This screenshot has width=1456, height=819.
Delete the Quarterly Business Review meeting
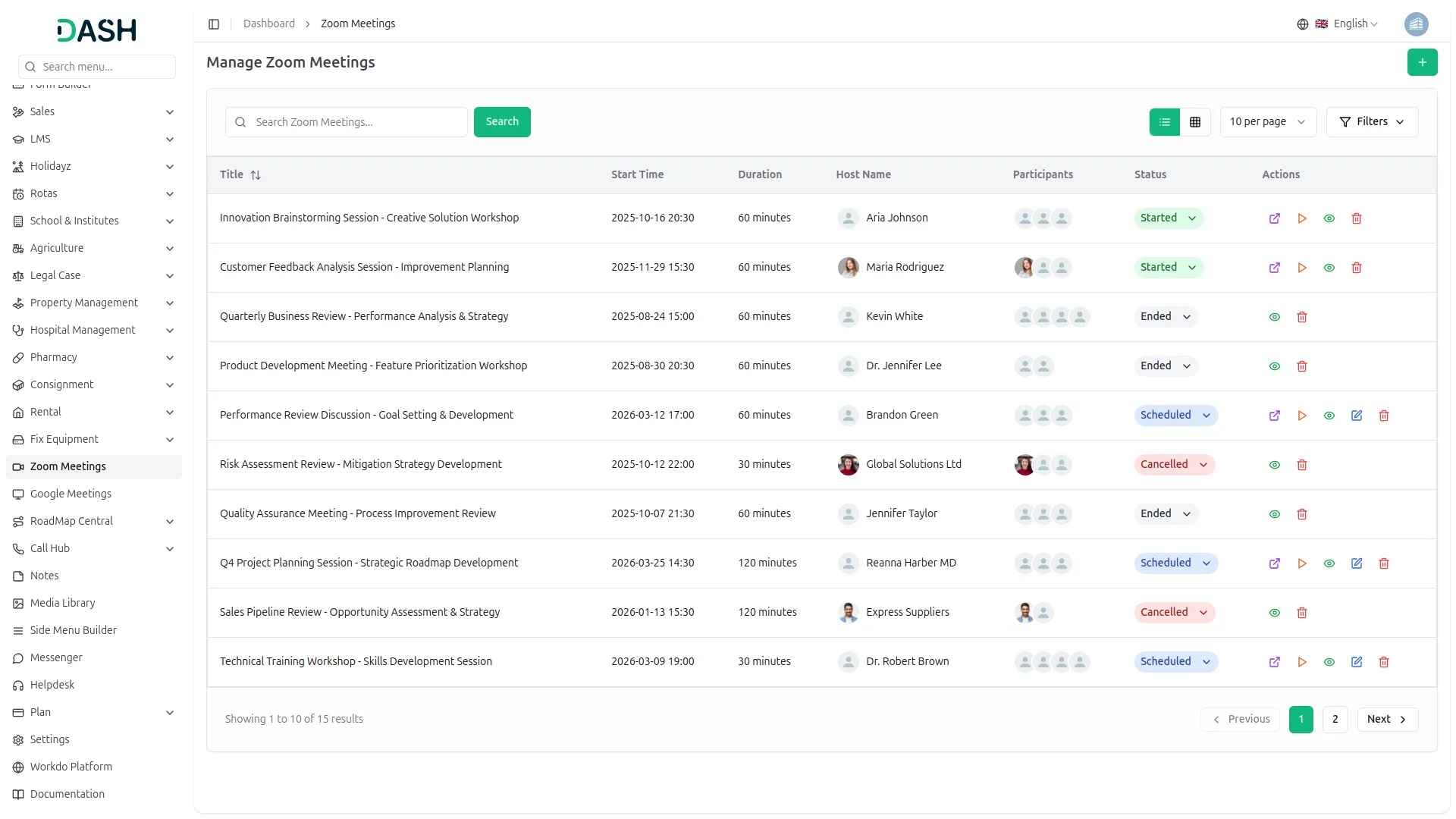tap(1301, 317)
